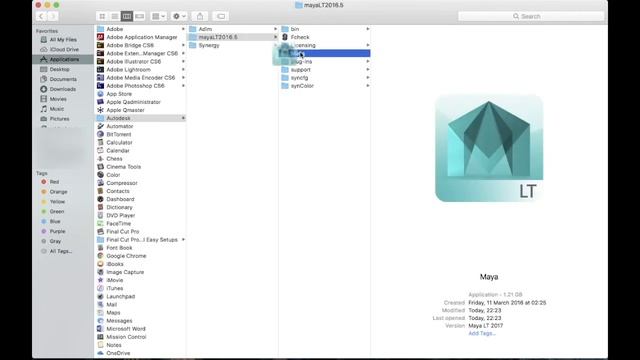
Task: Expand the synColor folder arrow
Action: (368, 86)
